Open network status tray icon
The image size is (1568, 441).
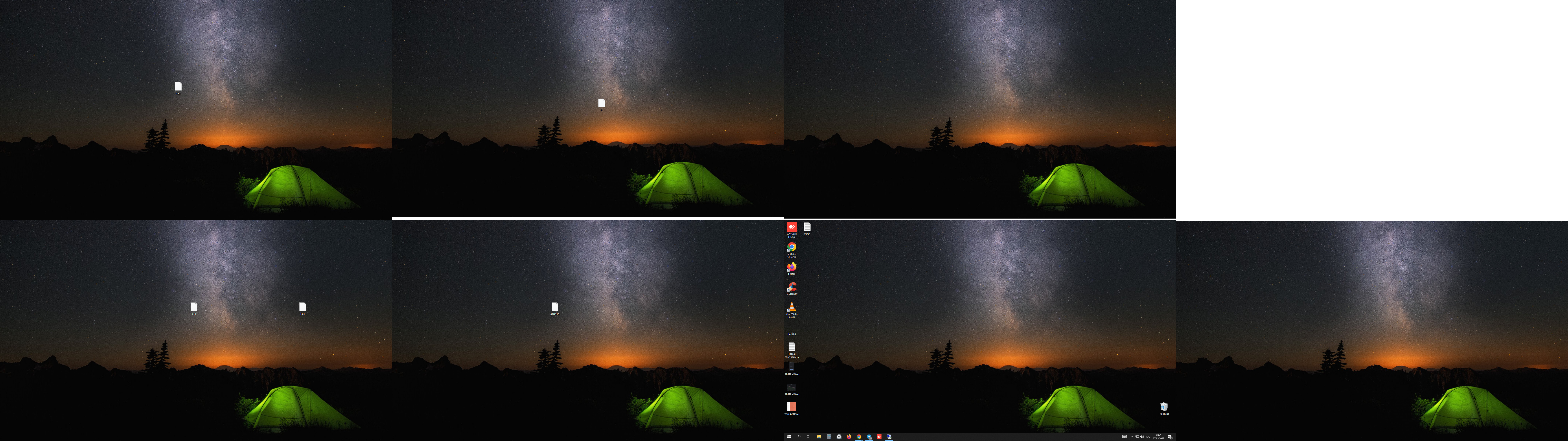1137,437
